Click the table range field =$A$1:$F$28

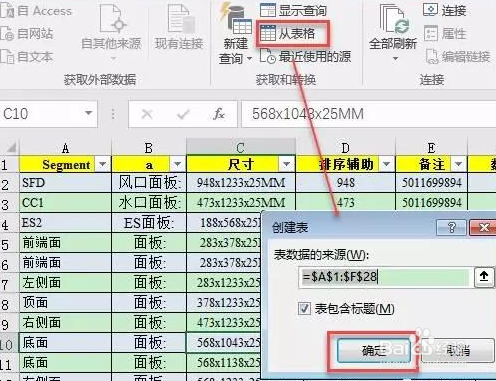385,277
